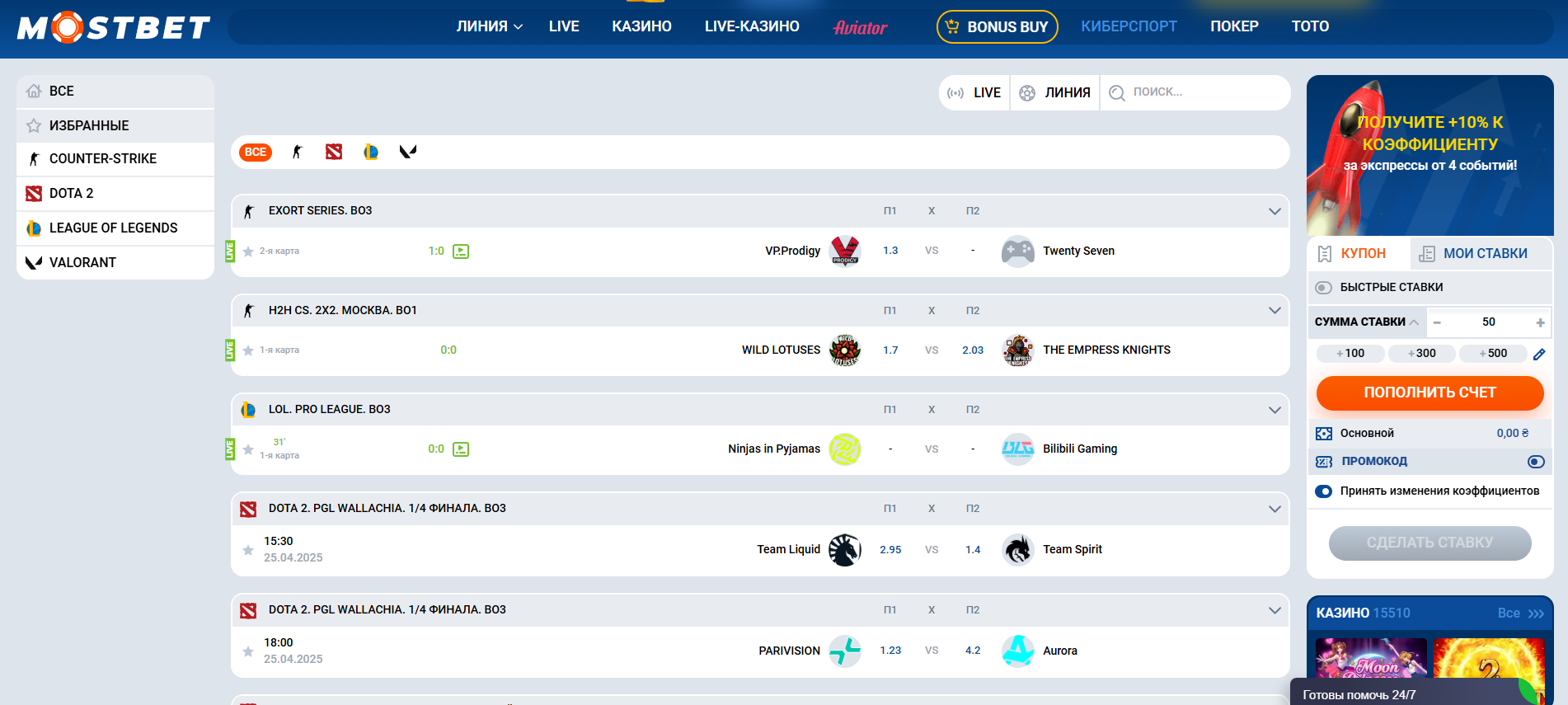Open the ЛИНИЯ dropdown in top navigation
The width and height of the screenshot is (1568, 705).
pyautogui.click(x=490, y=26)
